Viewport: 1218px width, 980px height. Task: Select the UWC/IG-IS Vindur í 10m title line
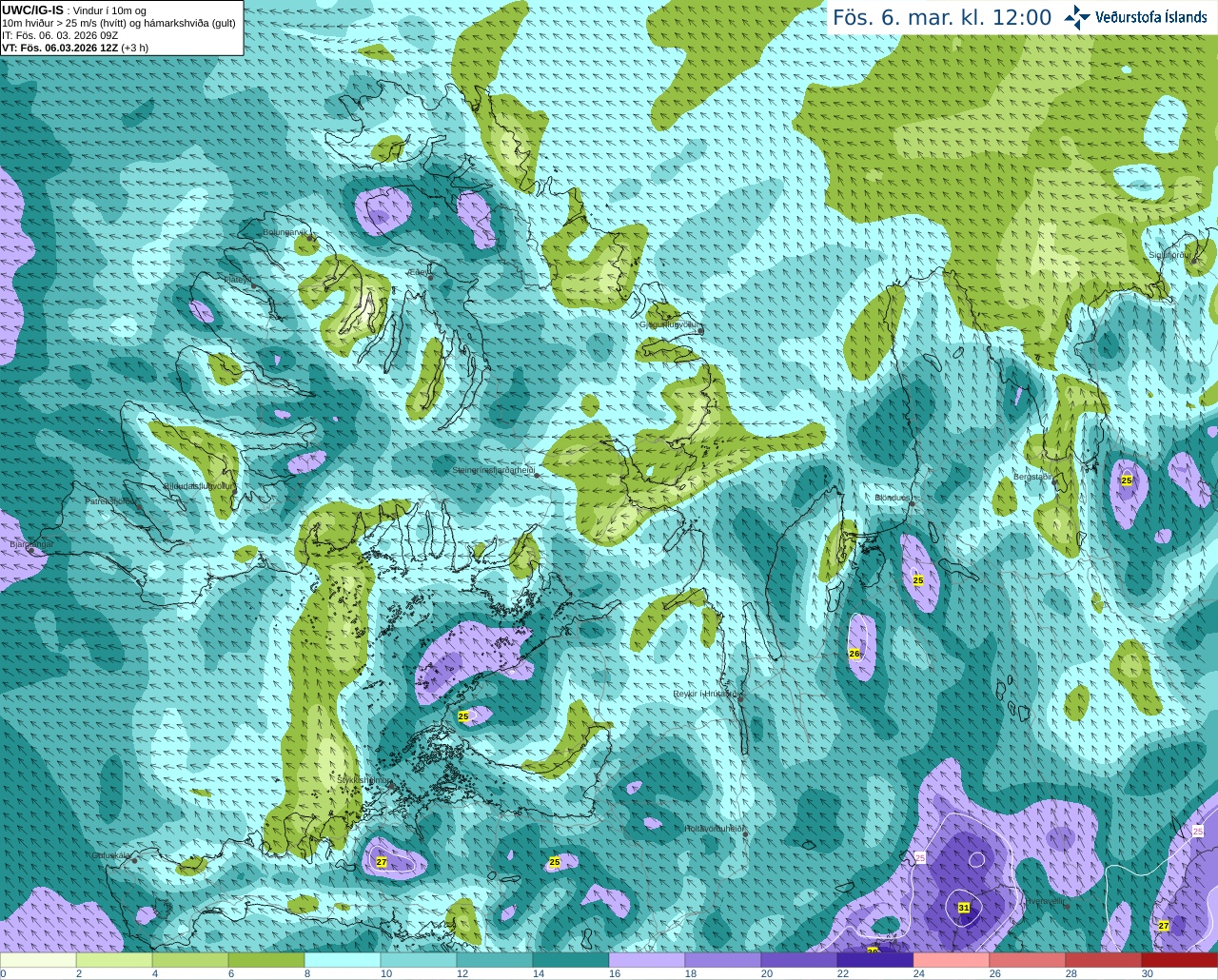[73, 10]
